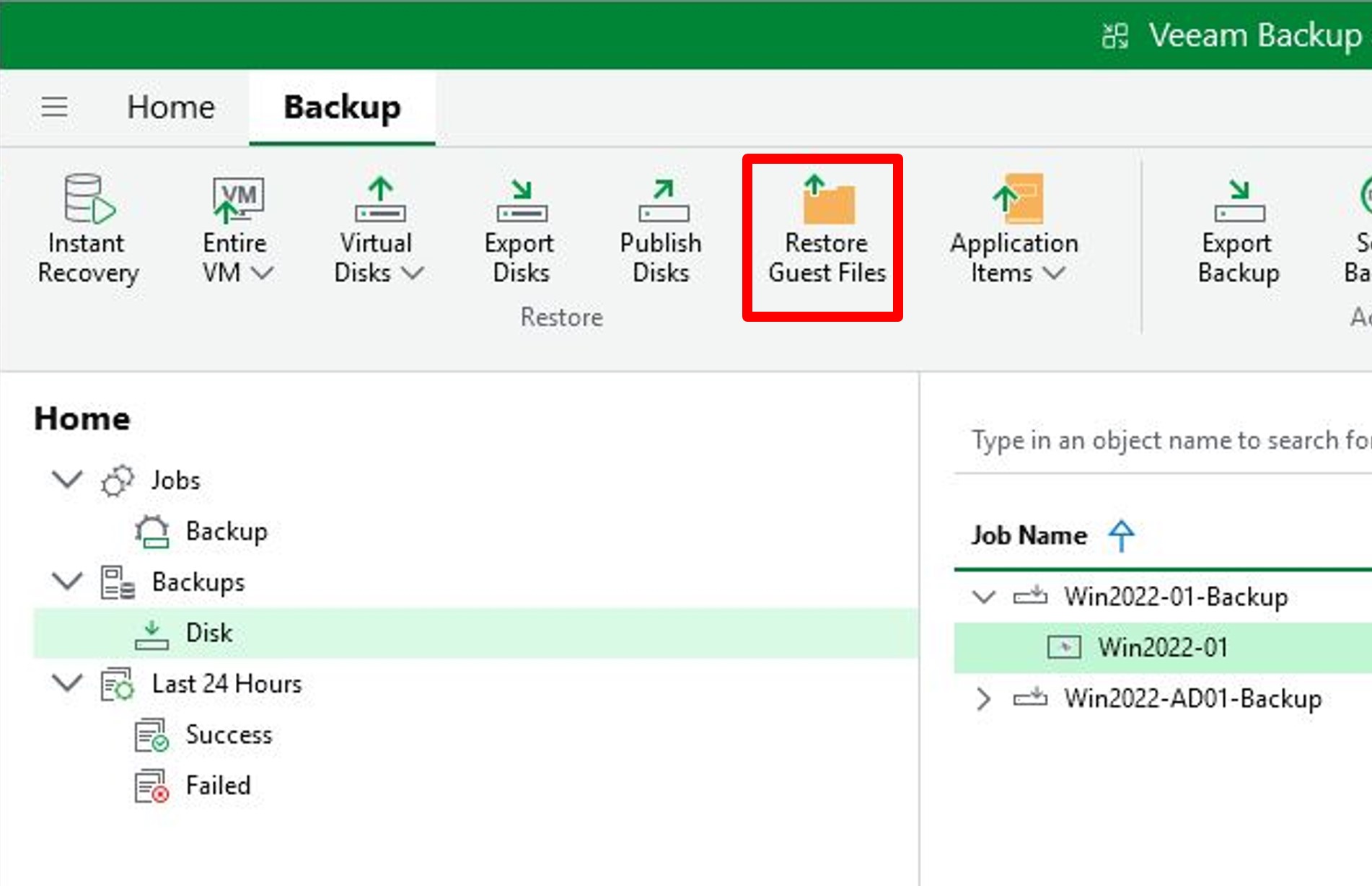
Task: Open the Application Items dropdown arrow
Action: click(1054, 273)
